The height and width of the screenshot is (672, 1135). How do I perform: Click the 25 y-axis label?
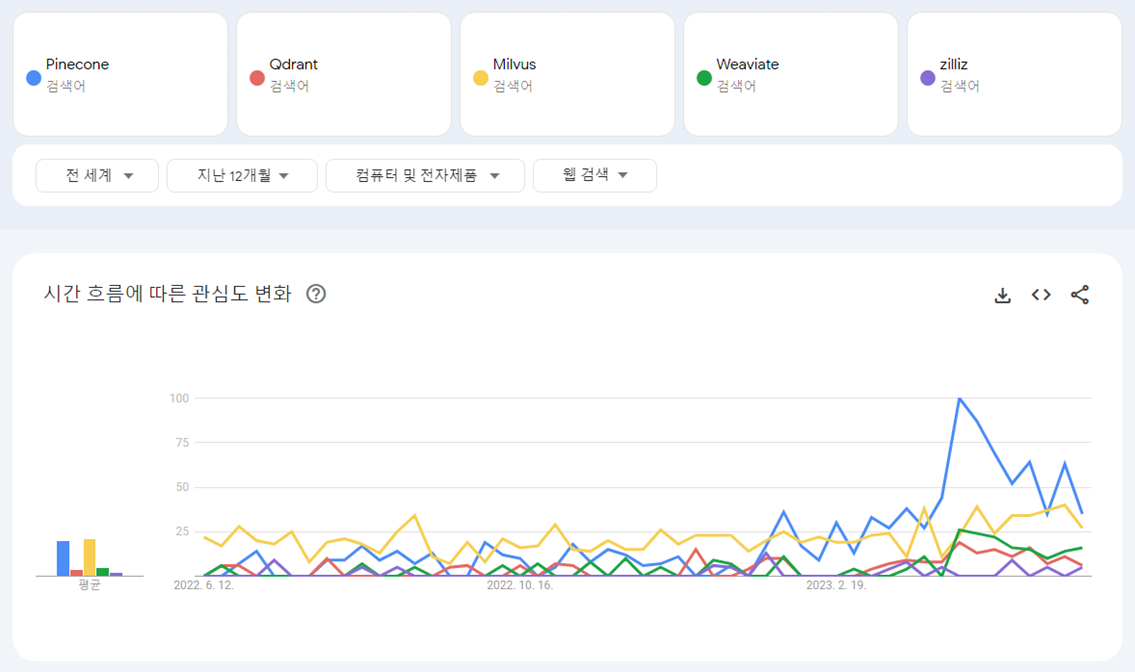click(x=182, y=532)
